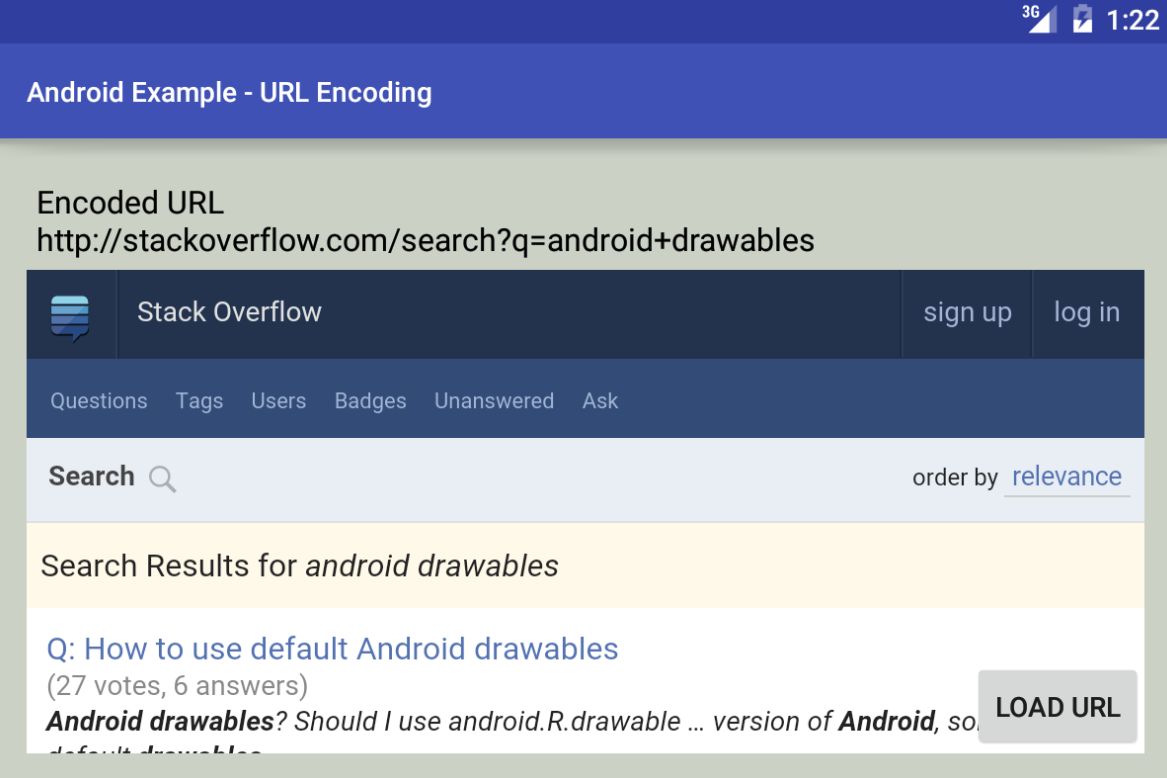Screen dimensions: 1167x778
Task: Choose Ask in navigation bar
Action: [x=600, y=401]
